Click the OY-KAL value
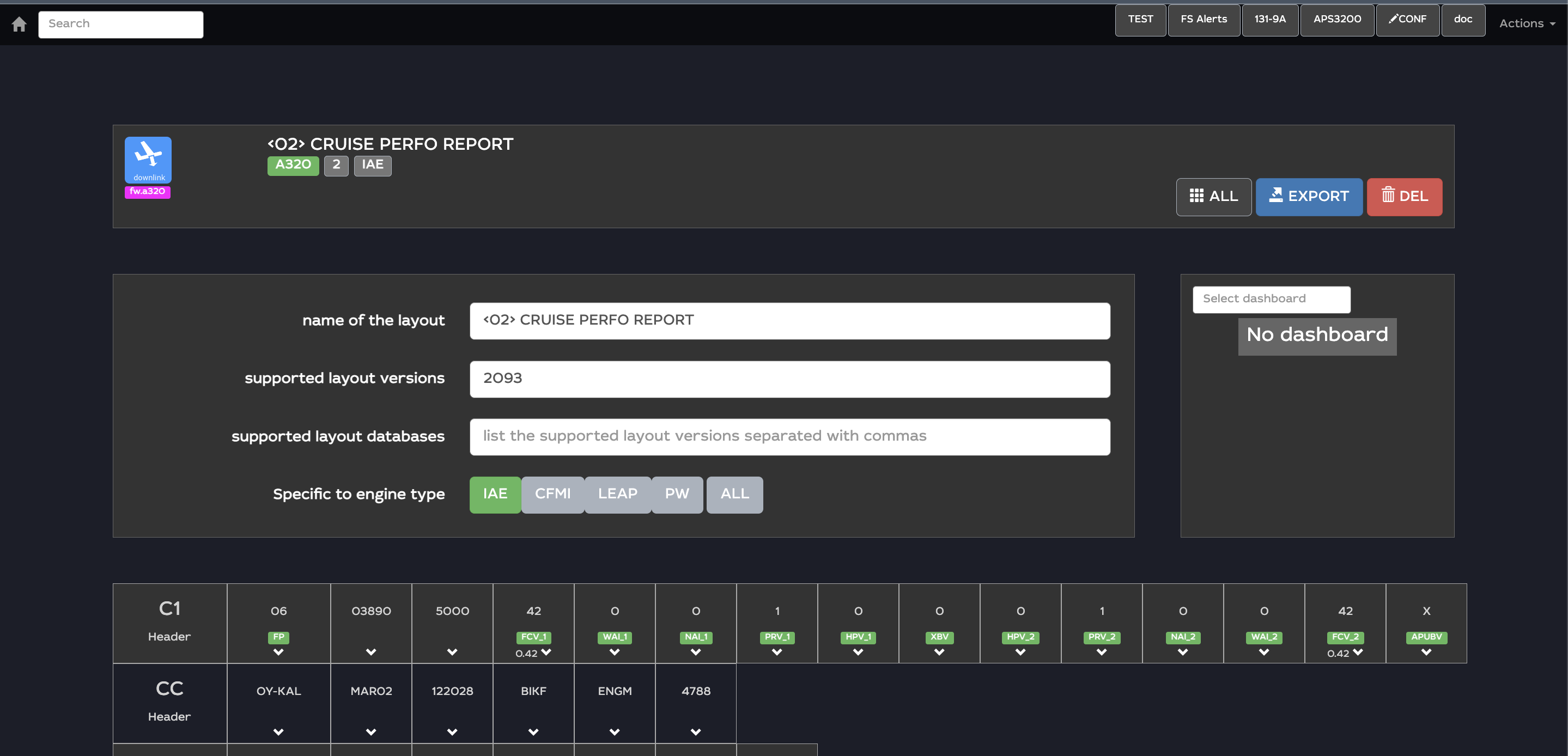This screenshot has width=1568, height=756. pos(278,692)
